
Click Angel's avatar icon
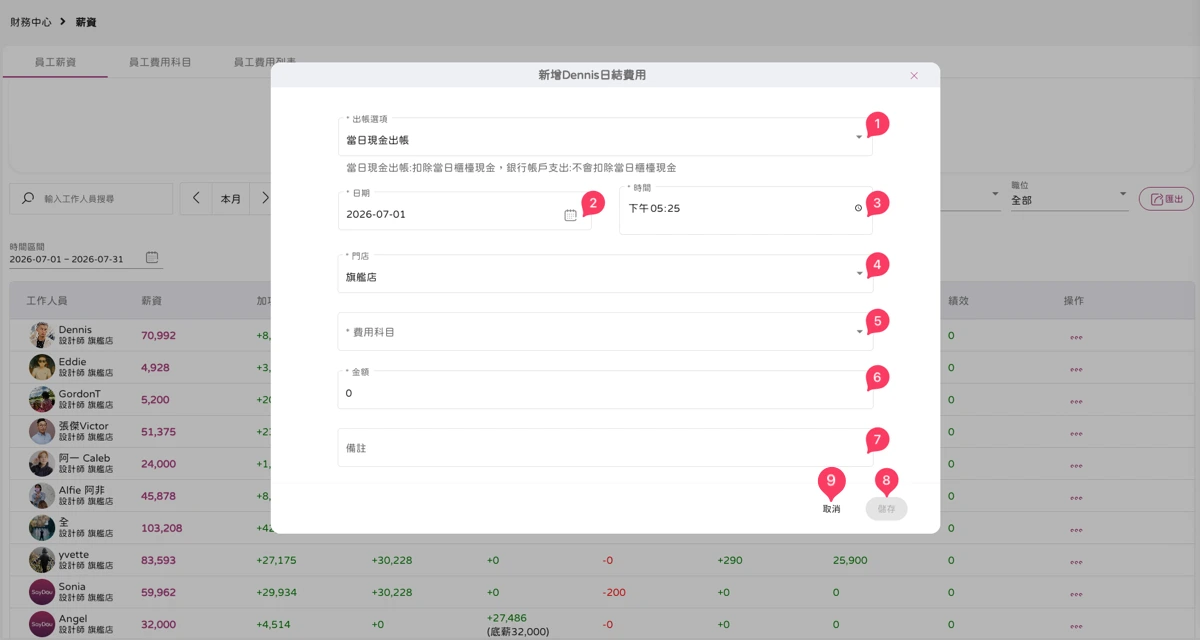click(42, 624)
